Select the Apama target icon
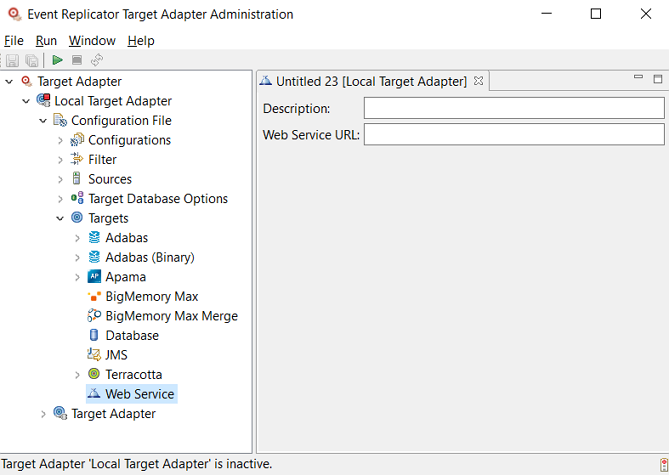 coord(94,277)
